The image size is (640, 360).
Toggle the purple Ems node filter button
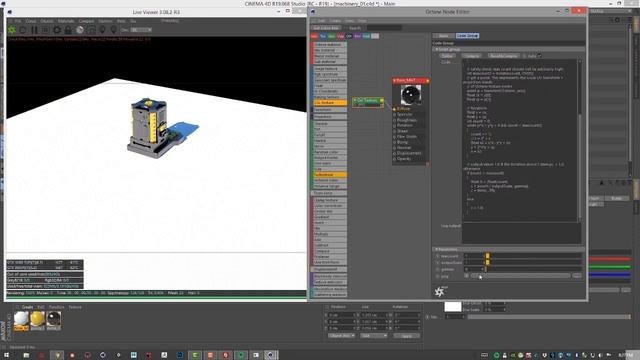(x=358, y=36)
